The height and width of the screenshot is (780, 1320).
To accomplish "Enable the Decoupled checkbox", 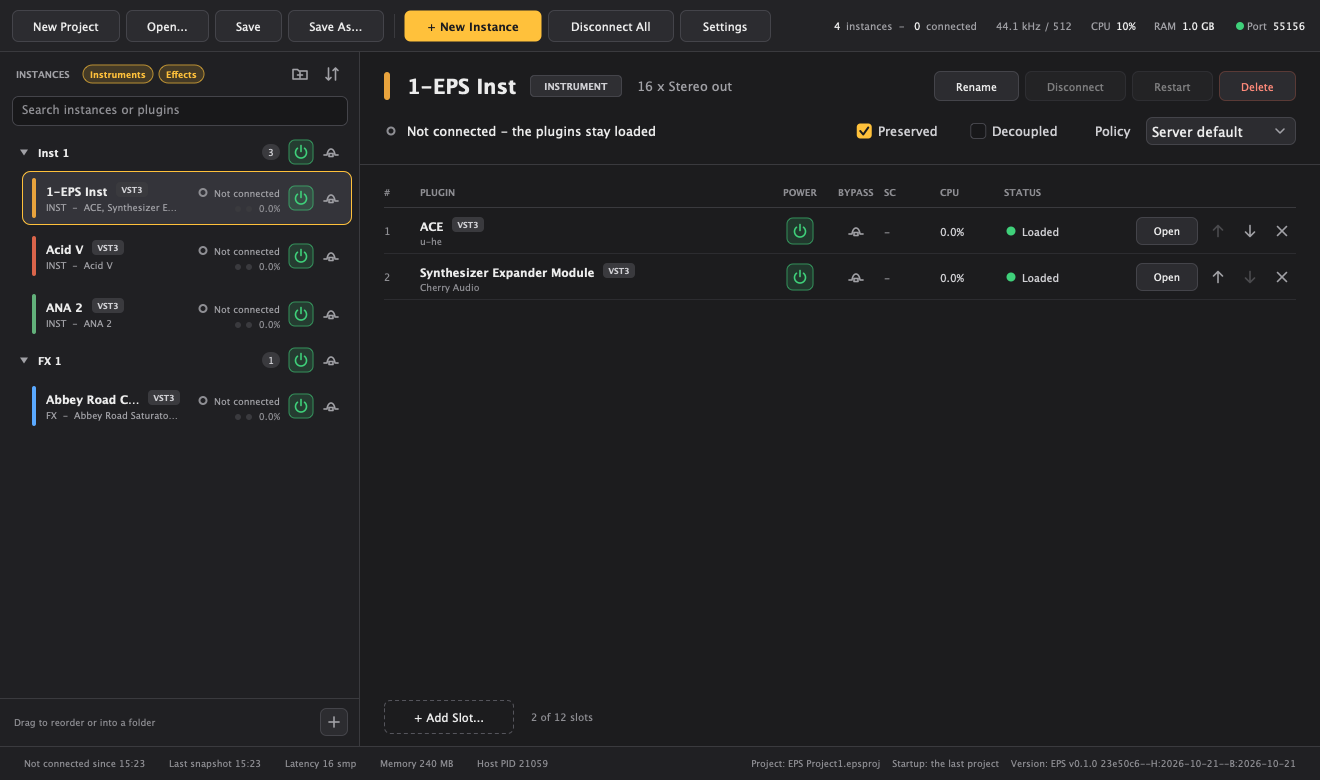I will pos(978,131).
